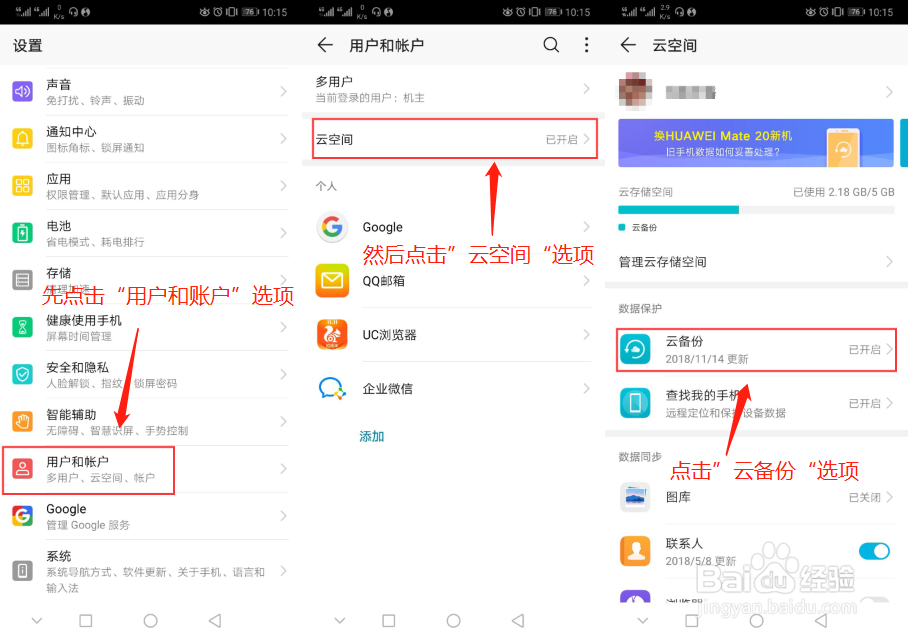Open the three-dot overflow menu
This screenshot has height=639, width=908.
586,45
